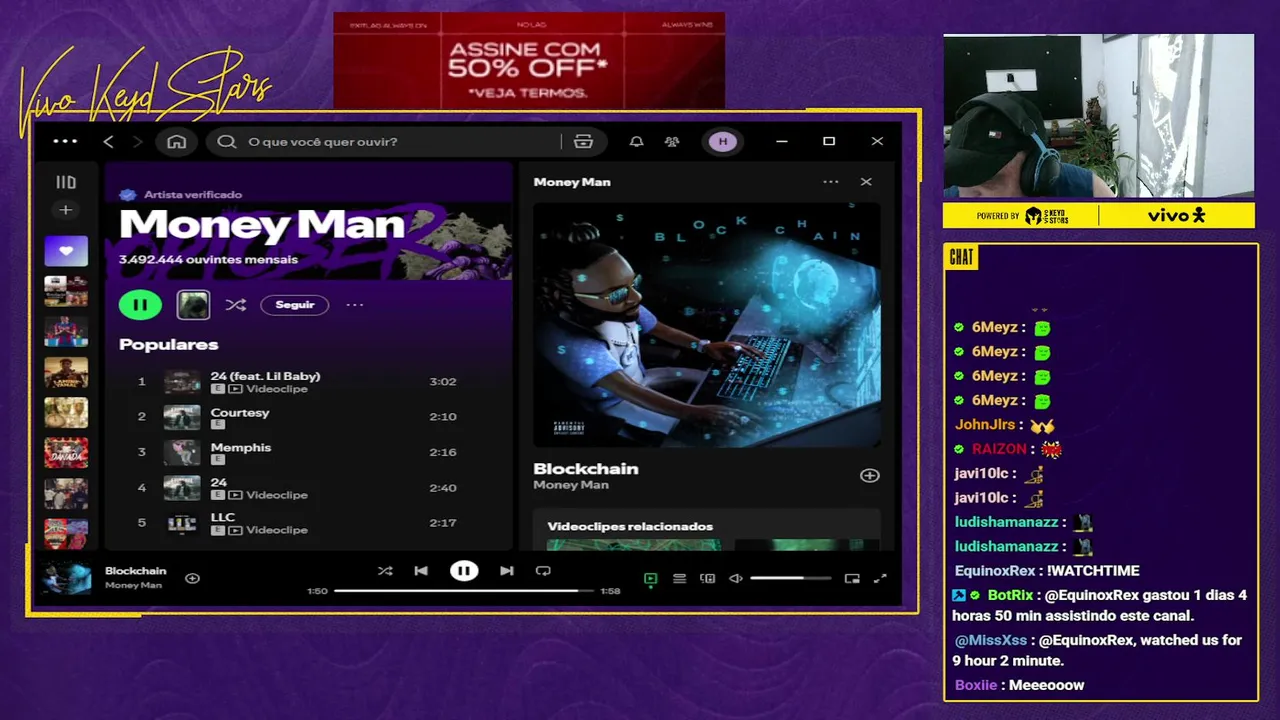1280x720 pixels.
Task: Open the Blockchain title in the side panel
Action: click(x=585, y=468)
